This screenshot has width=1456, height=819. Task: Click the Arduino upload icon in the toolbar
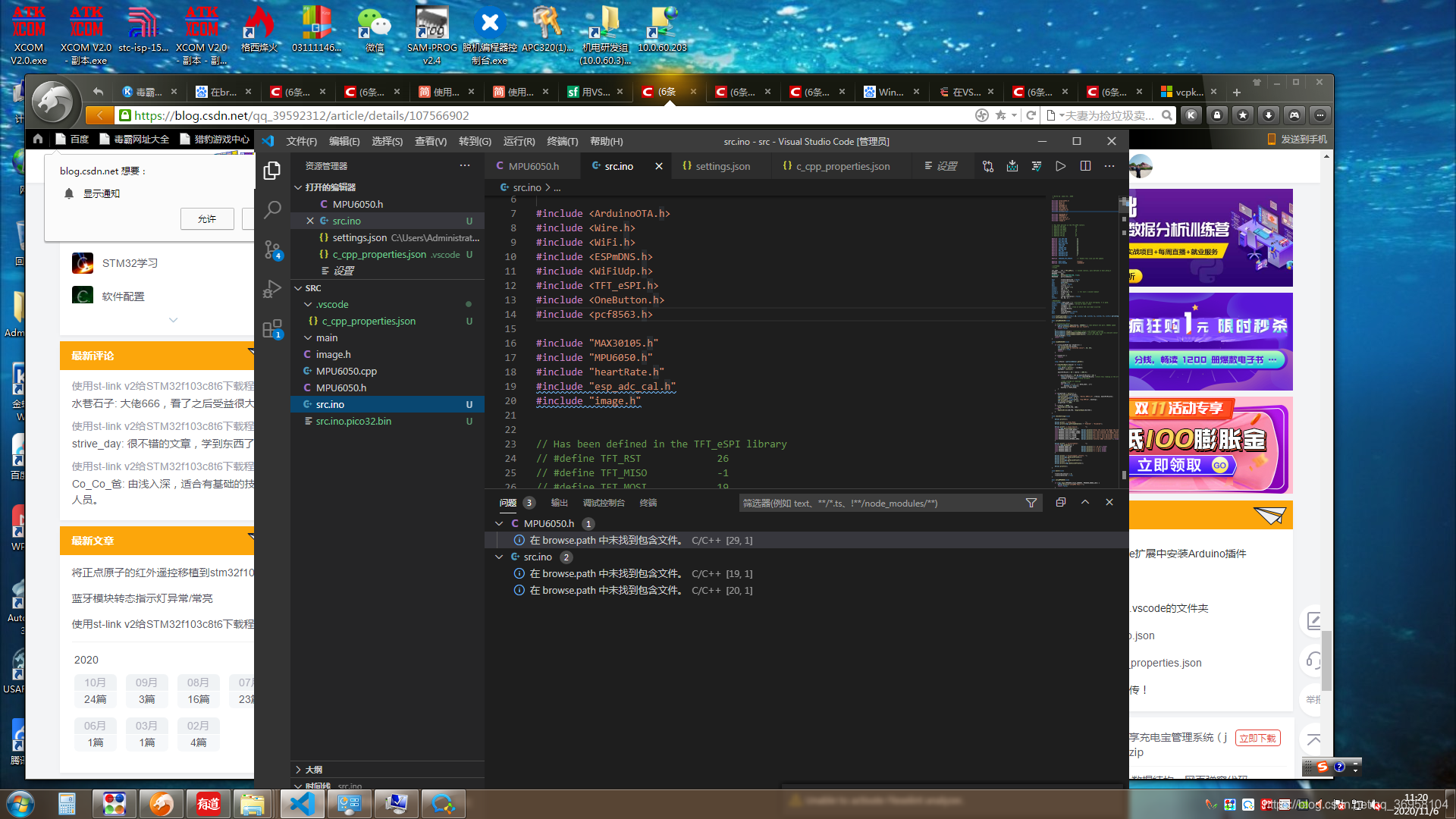pyautogui.click(x=1012, y=166)
